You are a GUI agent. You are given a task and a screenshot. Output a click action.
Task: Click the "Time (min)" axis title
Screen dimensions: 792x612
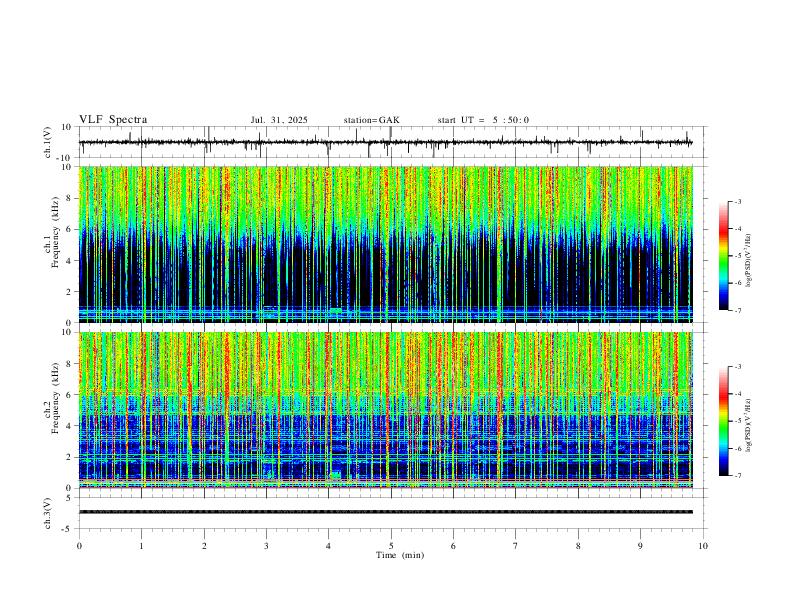point(400,555)
